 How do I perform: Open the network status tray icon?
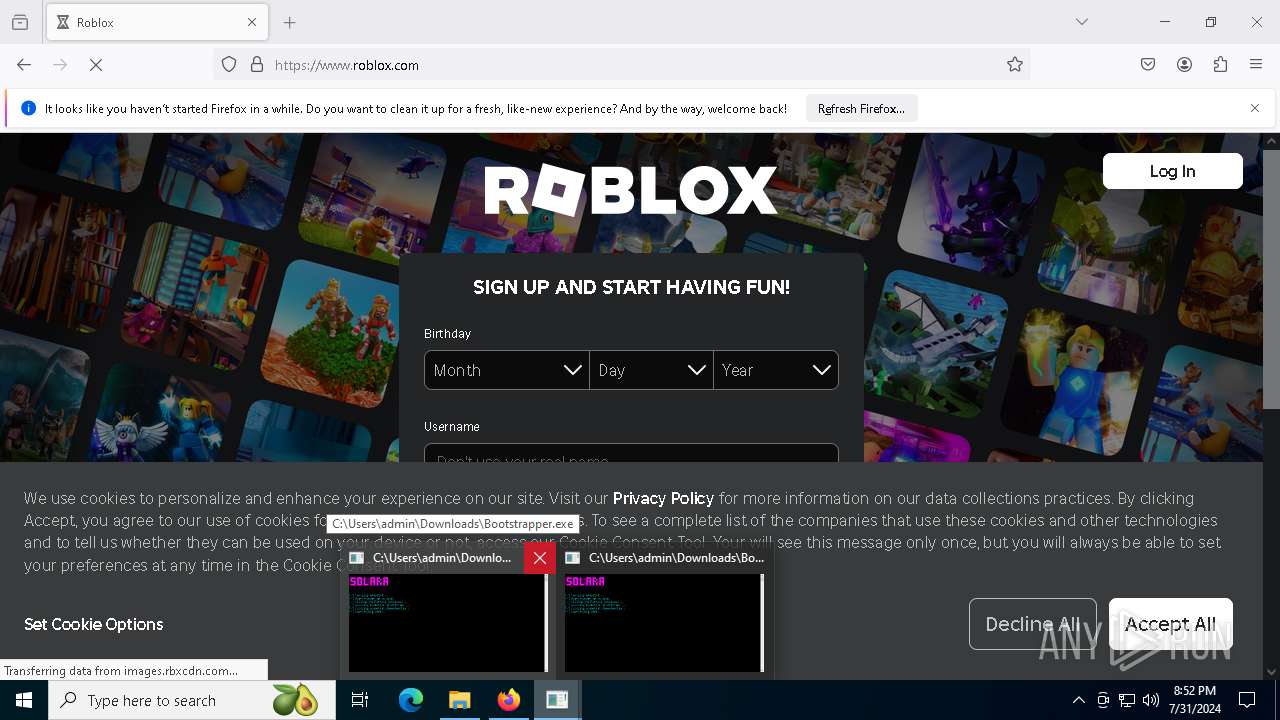click(1127, 700)
